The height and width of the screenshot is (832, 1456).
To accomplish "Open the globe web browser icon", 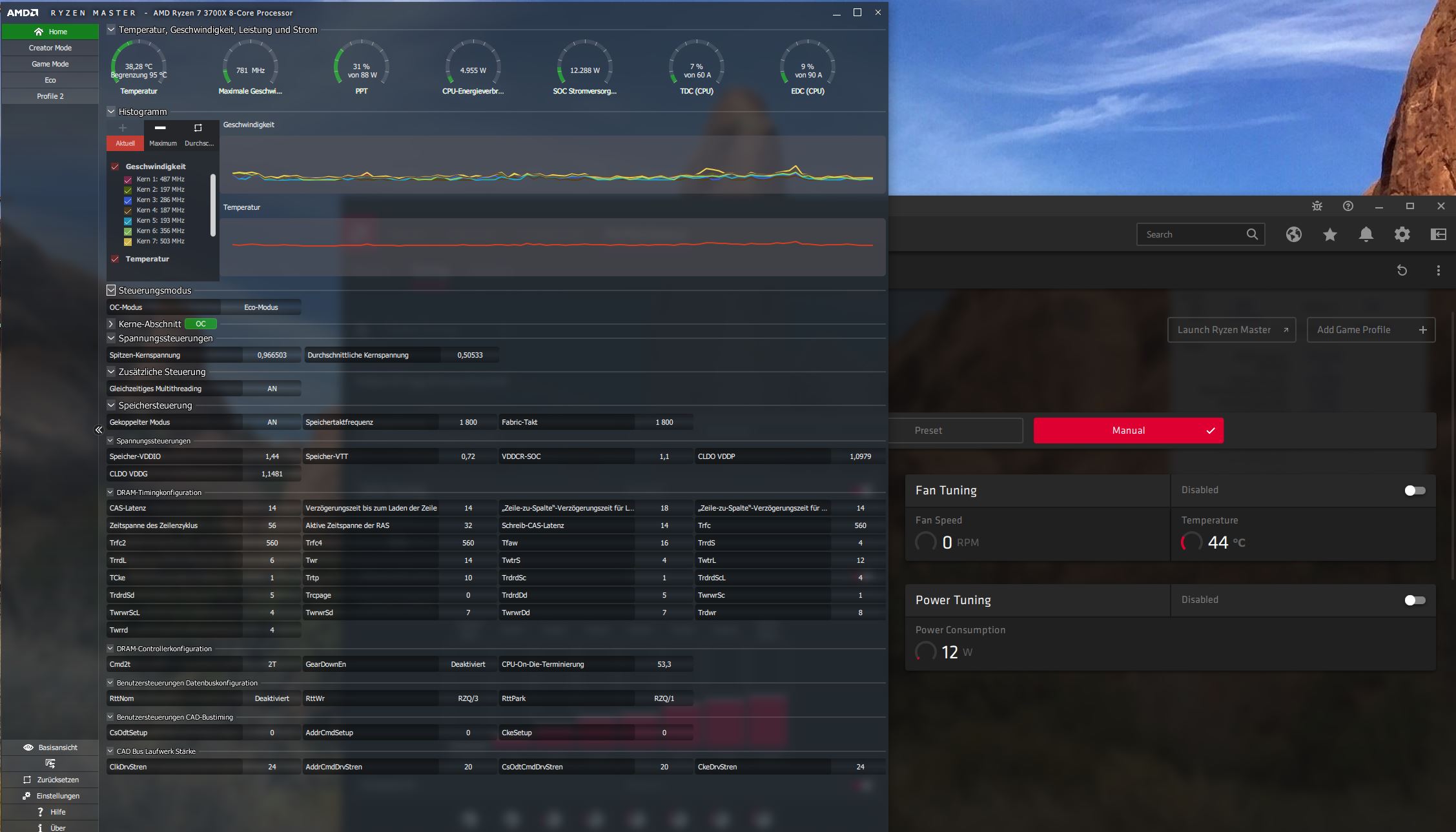I will pos(1293,234).
